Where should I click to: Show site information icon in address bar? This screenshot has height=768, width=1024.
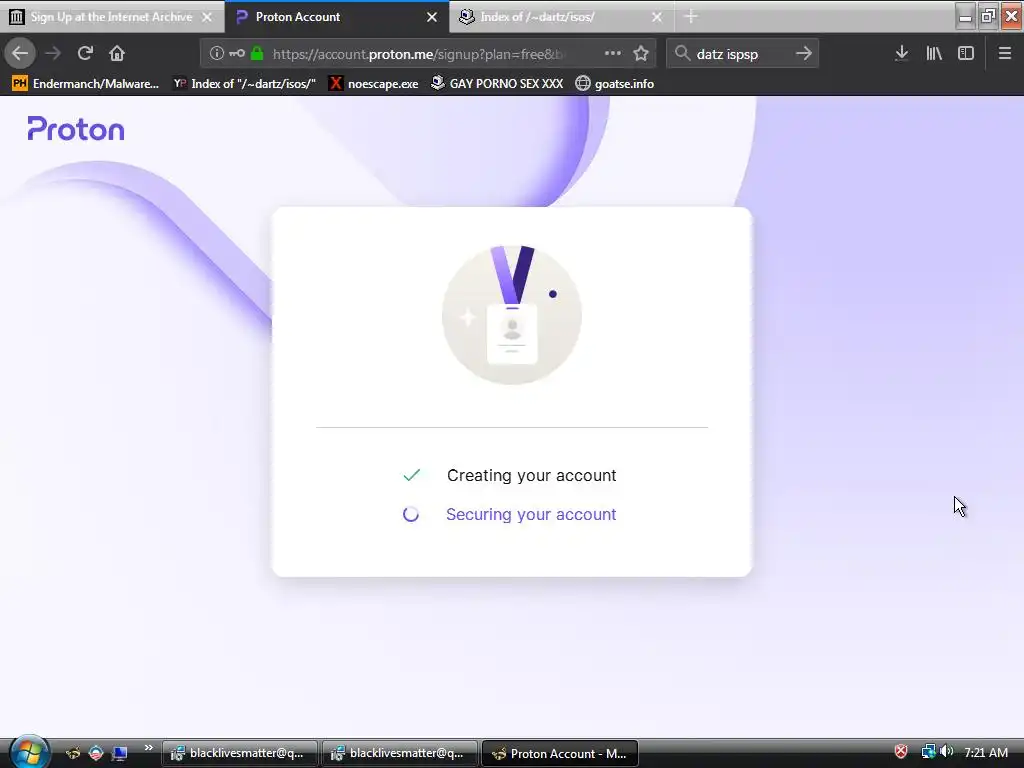[x=217, y=54]
